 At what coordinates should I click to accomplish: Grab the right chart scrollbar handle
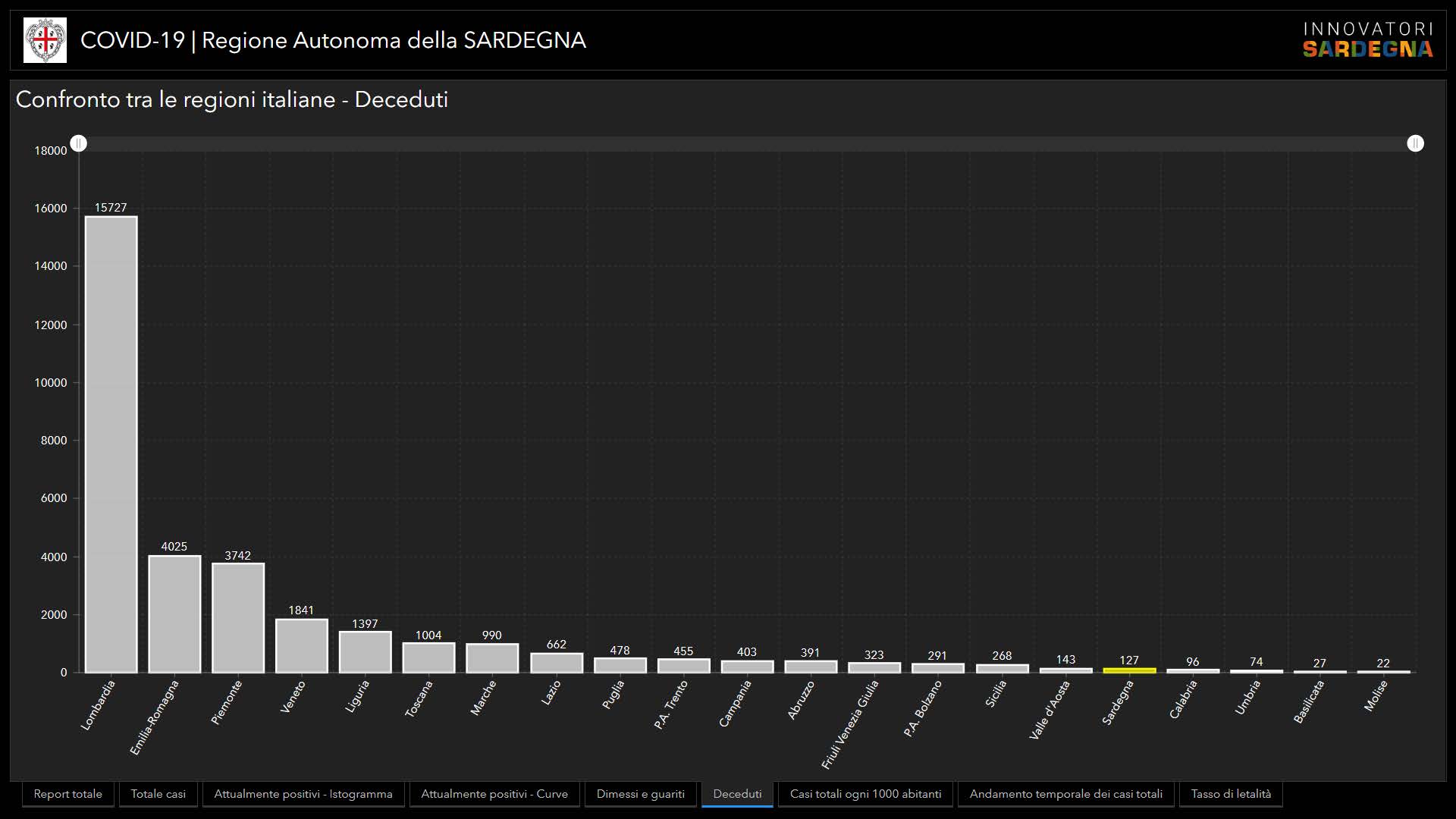(x=1415, y=143)
